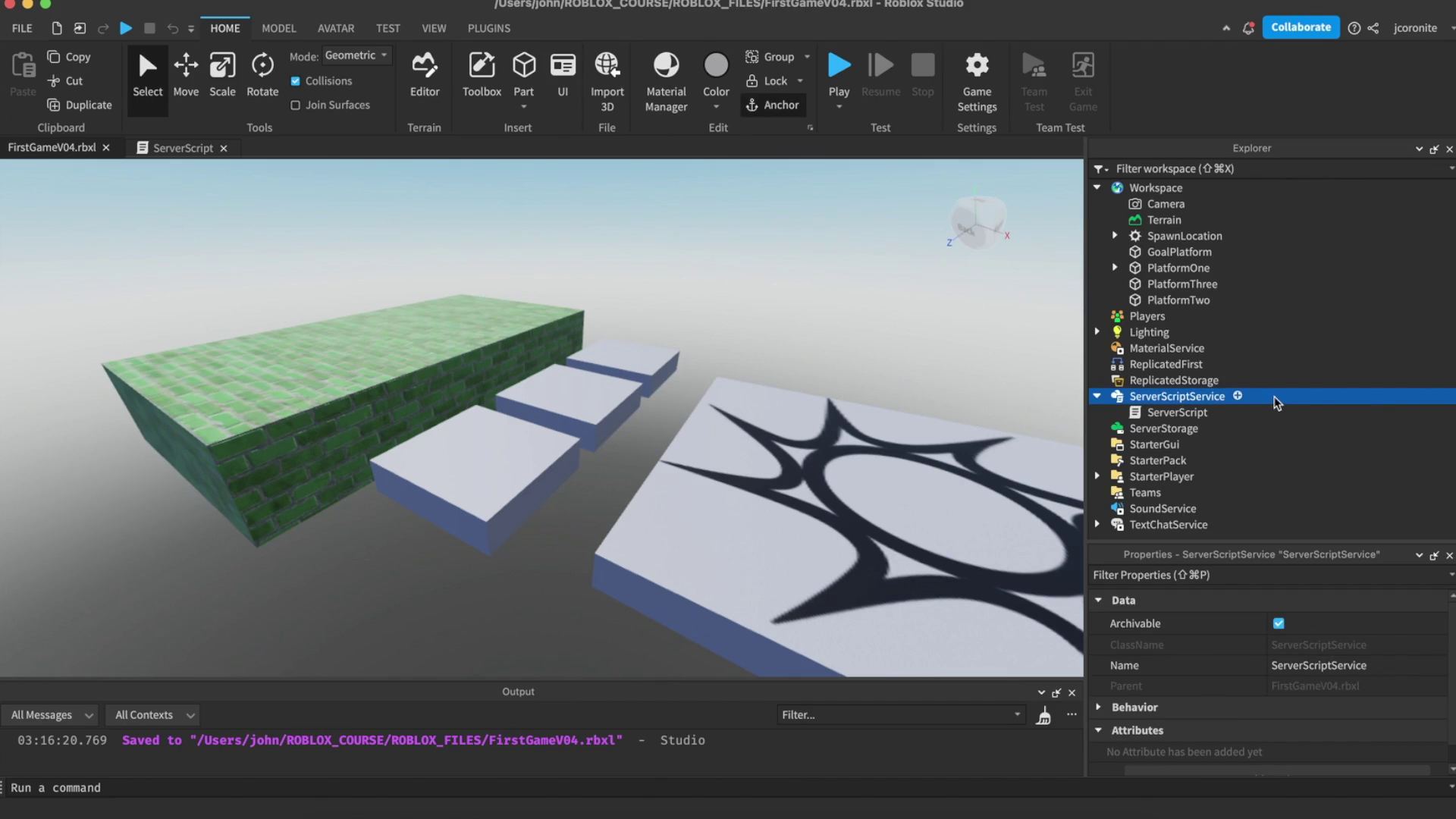Choose the Scale tool
Image resolution: width=1456 pixels, height=819 pixels.
[x=222, y=76]
